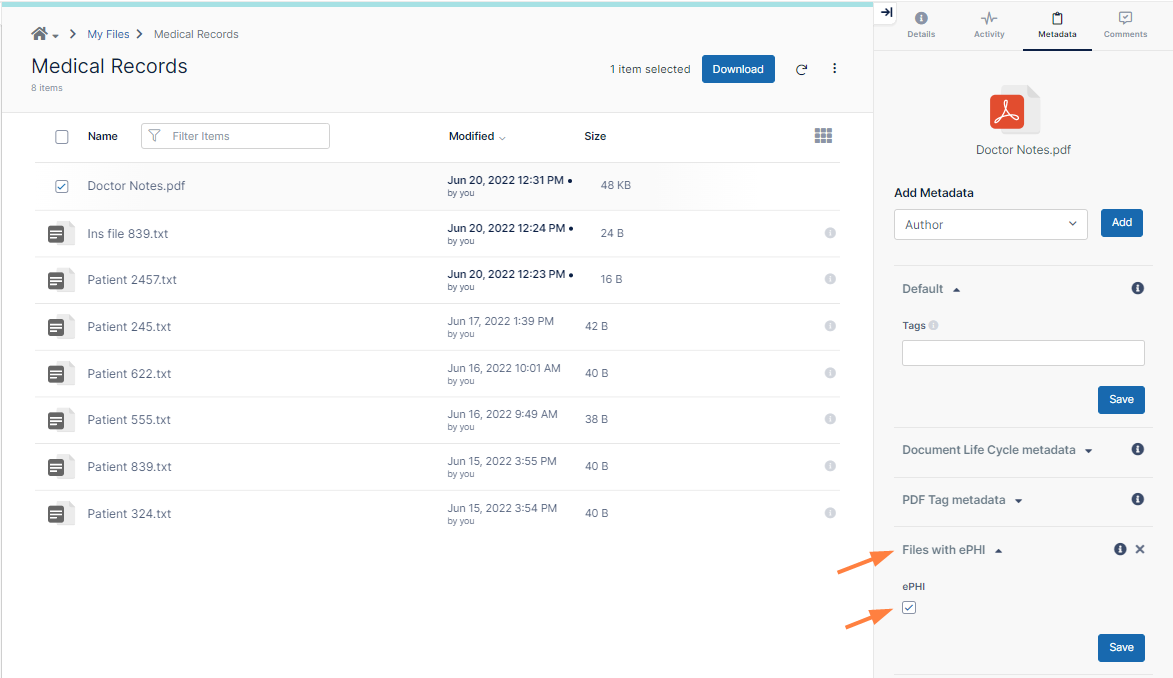Uncheck the Doctor Notes.pdf checkbox
This screenshot has height=678, width=1173.
point(62,186)
